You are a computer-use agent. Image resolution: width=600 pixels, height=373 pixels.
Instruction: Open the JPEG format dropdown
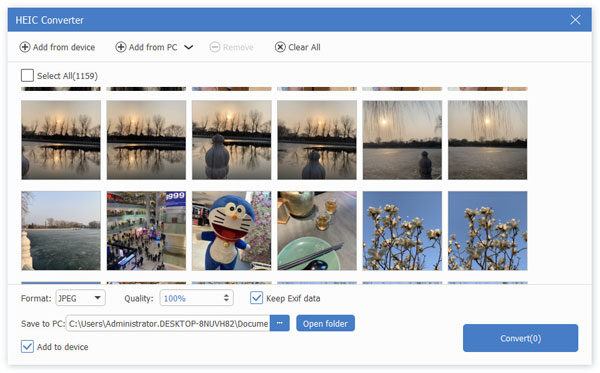point(80,298)
